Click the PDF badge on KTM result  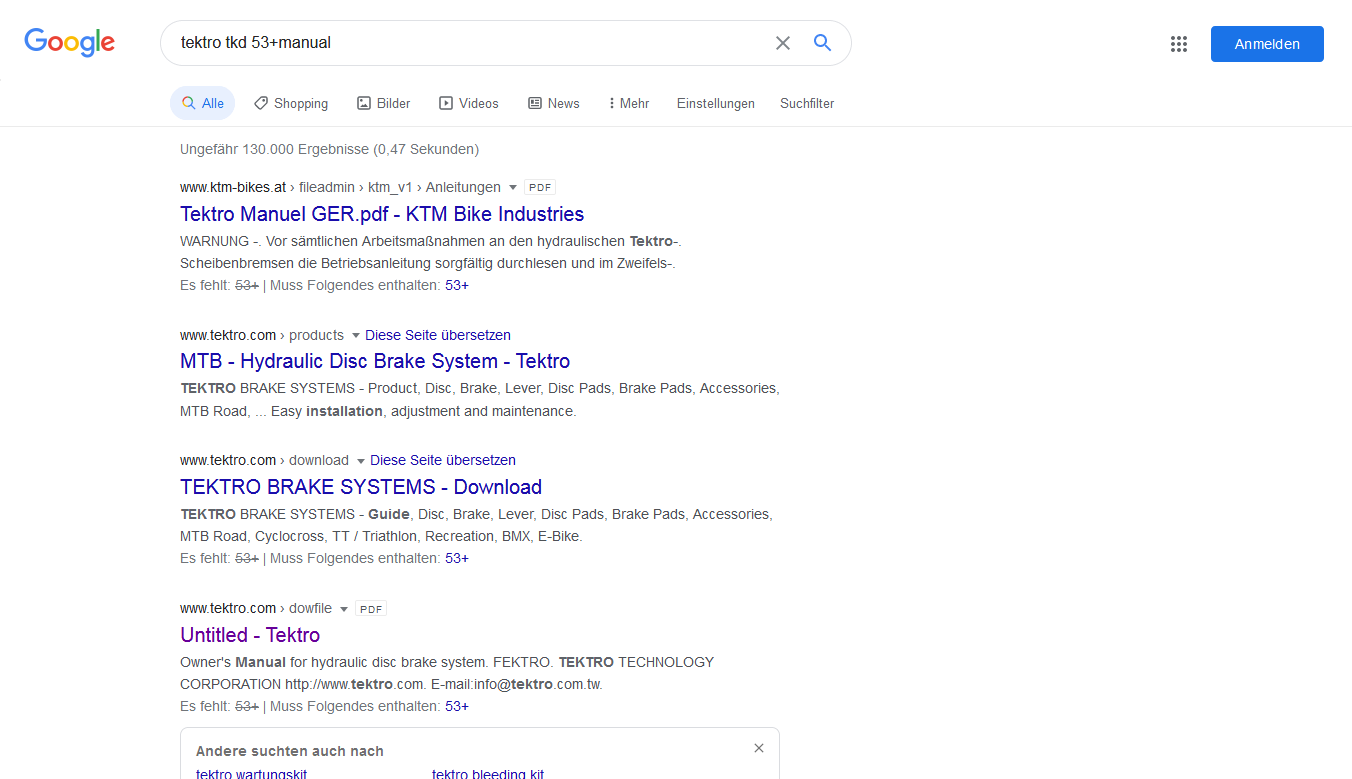[x=540, y=187]
